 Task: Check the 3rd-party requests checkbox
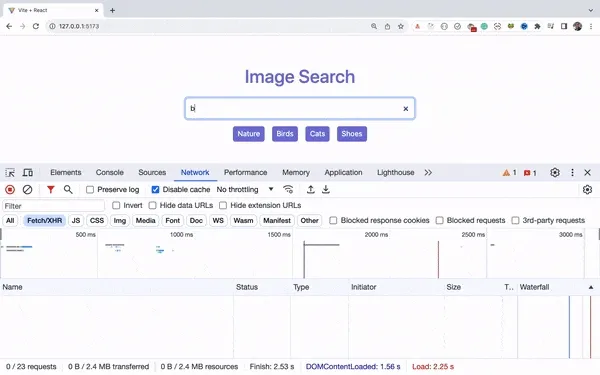tap(515, 220)
